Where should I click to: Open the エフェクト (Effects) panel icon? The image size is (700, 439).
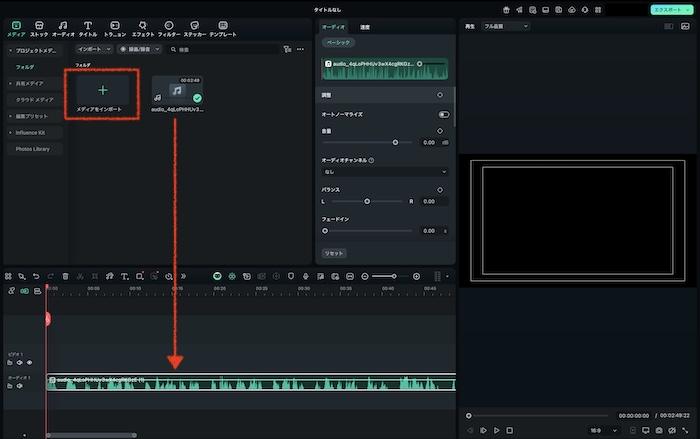click(x=143, y=27)
